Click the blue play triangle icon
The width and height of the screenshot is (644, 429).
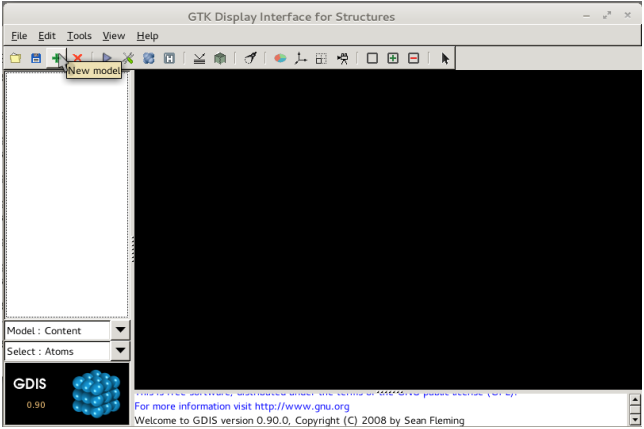(x=107, y=58)
